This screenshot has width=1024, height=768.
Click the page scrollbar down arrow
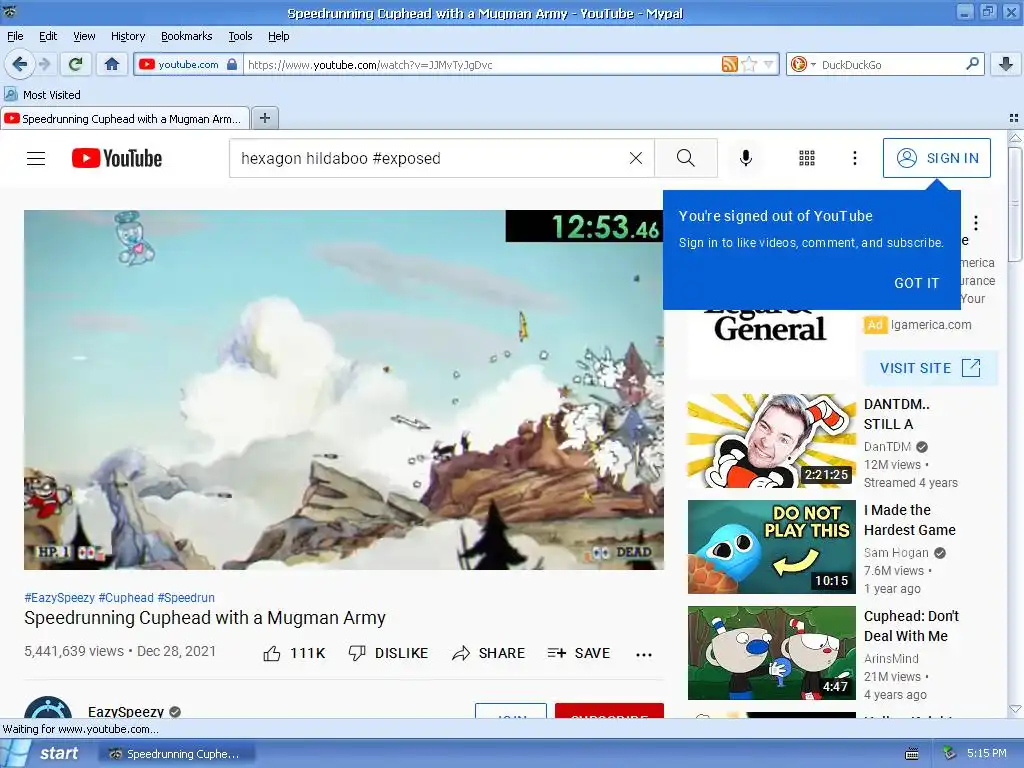1015,709
